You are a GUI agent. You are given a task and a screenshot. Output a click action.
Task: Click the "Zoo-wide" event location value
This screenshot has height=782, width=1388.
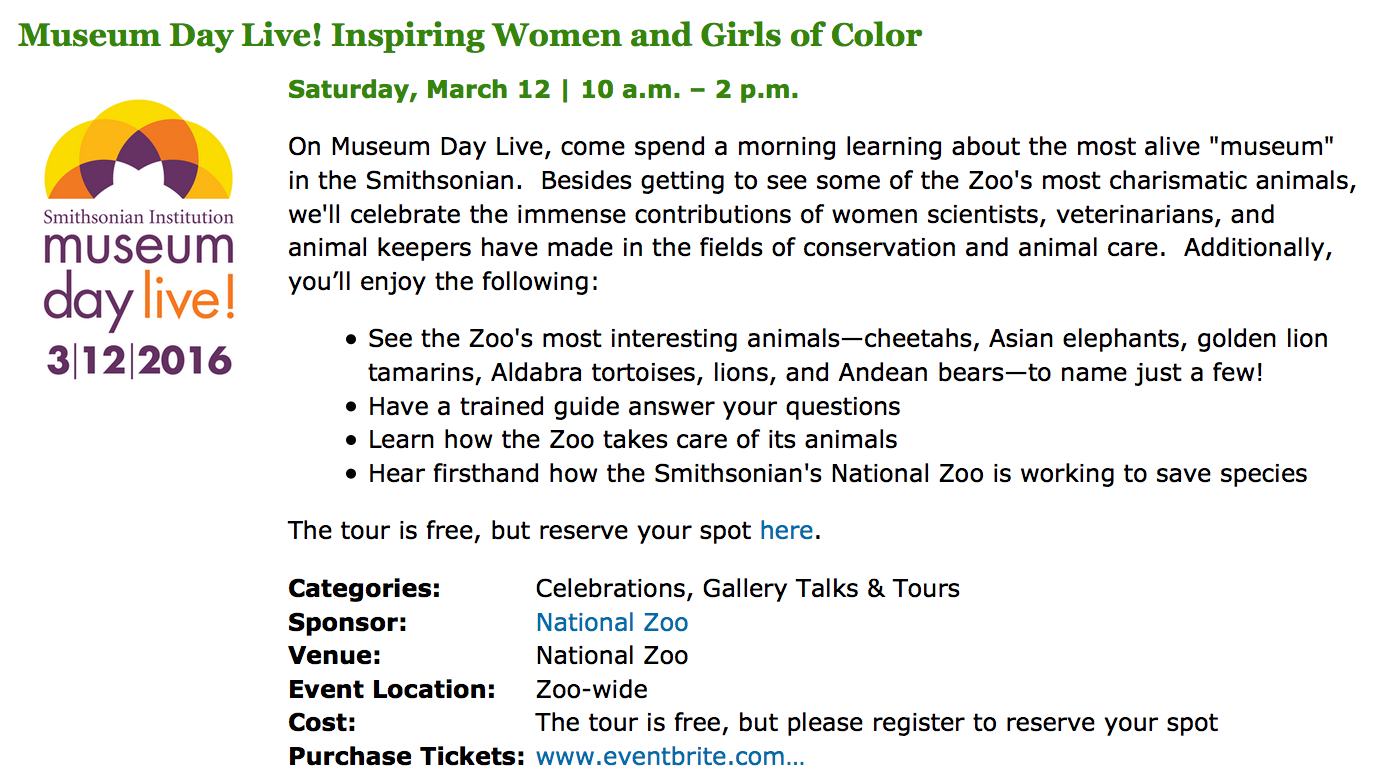click(592, 689)
